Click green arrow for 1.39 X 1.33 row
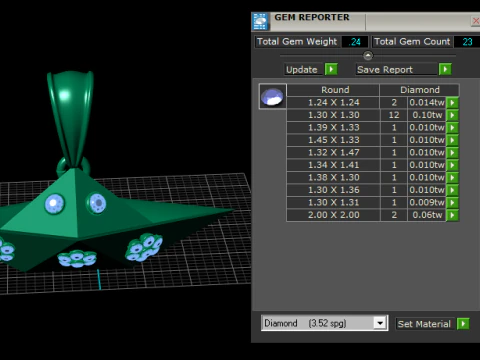Screen dimensions: 480x360 click(x=452, y=127)
